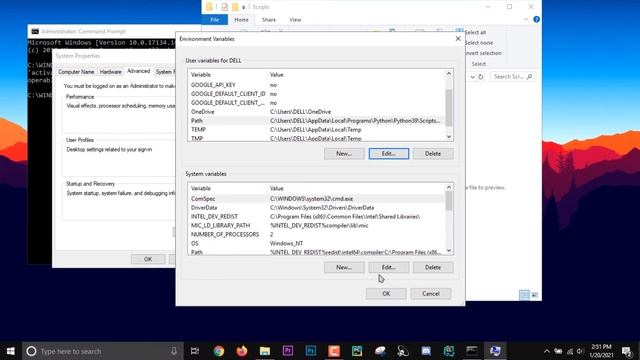The image size is (640, 360).
Task: Click Invert selection in Explorer ribbon
Action: [x=483, y=53]
